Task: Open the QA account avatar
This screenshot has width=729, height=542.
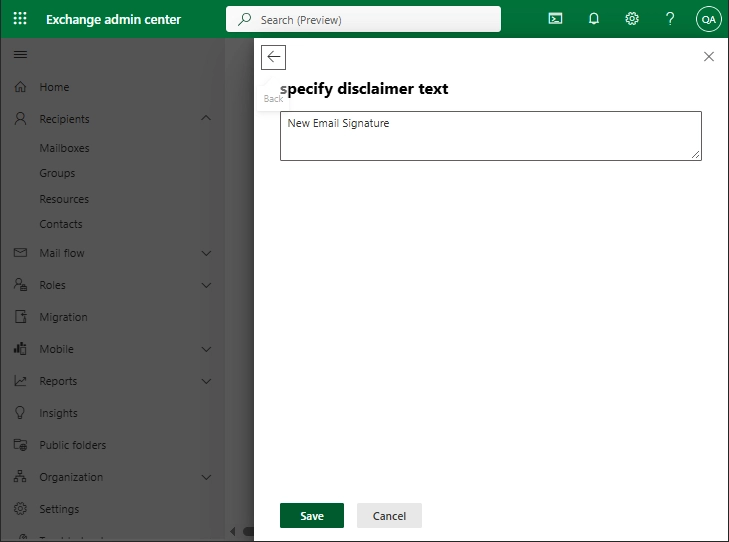Action: [x=709, y=19]
